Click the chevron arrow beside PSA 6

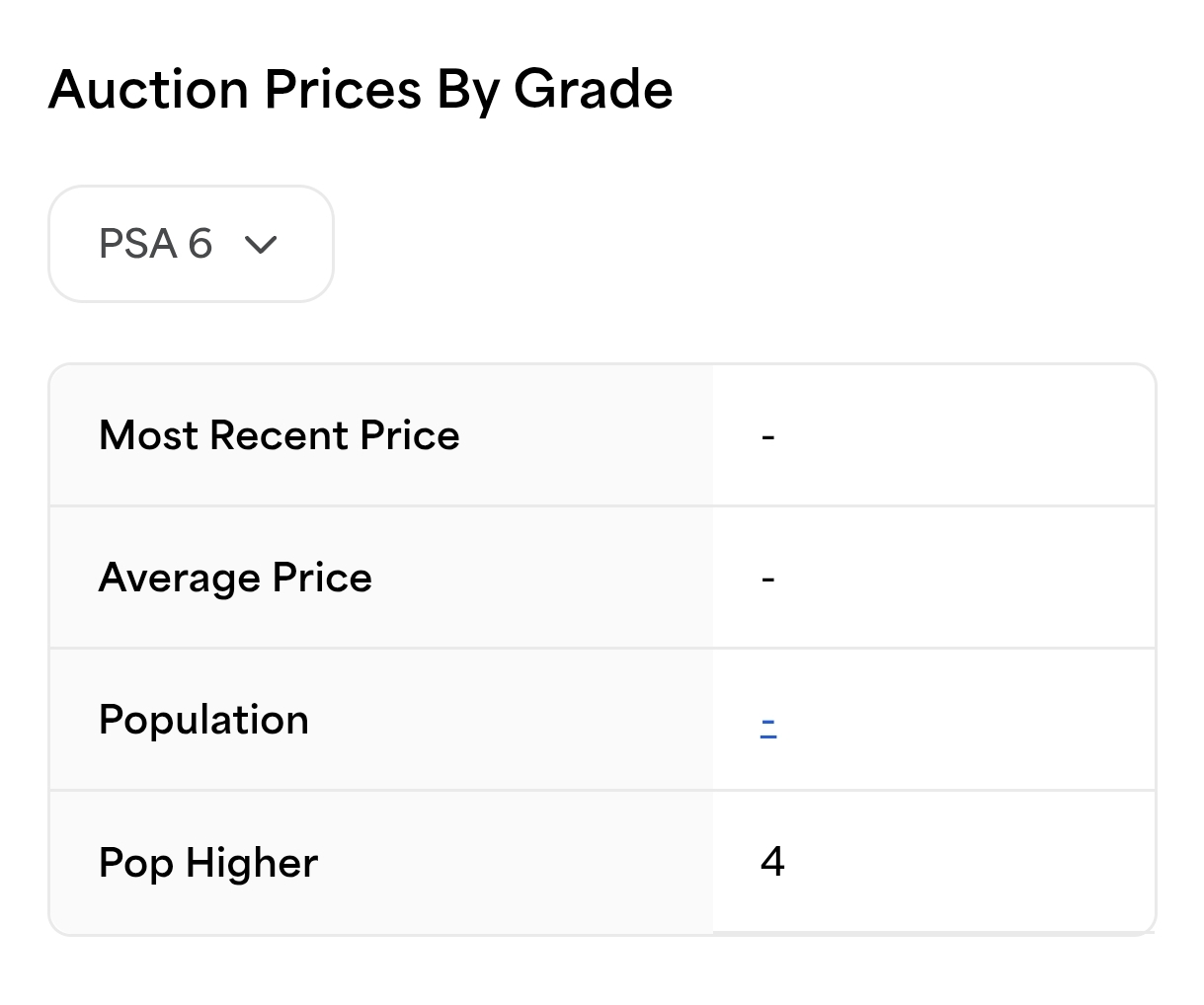pos(261,245)
